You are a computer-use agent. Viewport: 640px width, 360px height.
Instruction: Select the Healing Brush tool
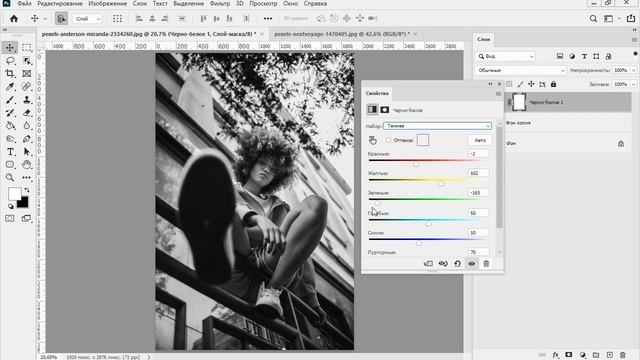(27, 87)
